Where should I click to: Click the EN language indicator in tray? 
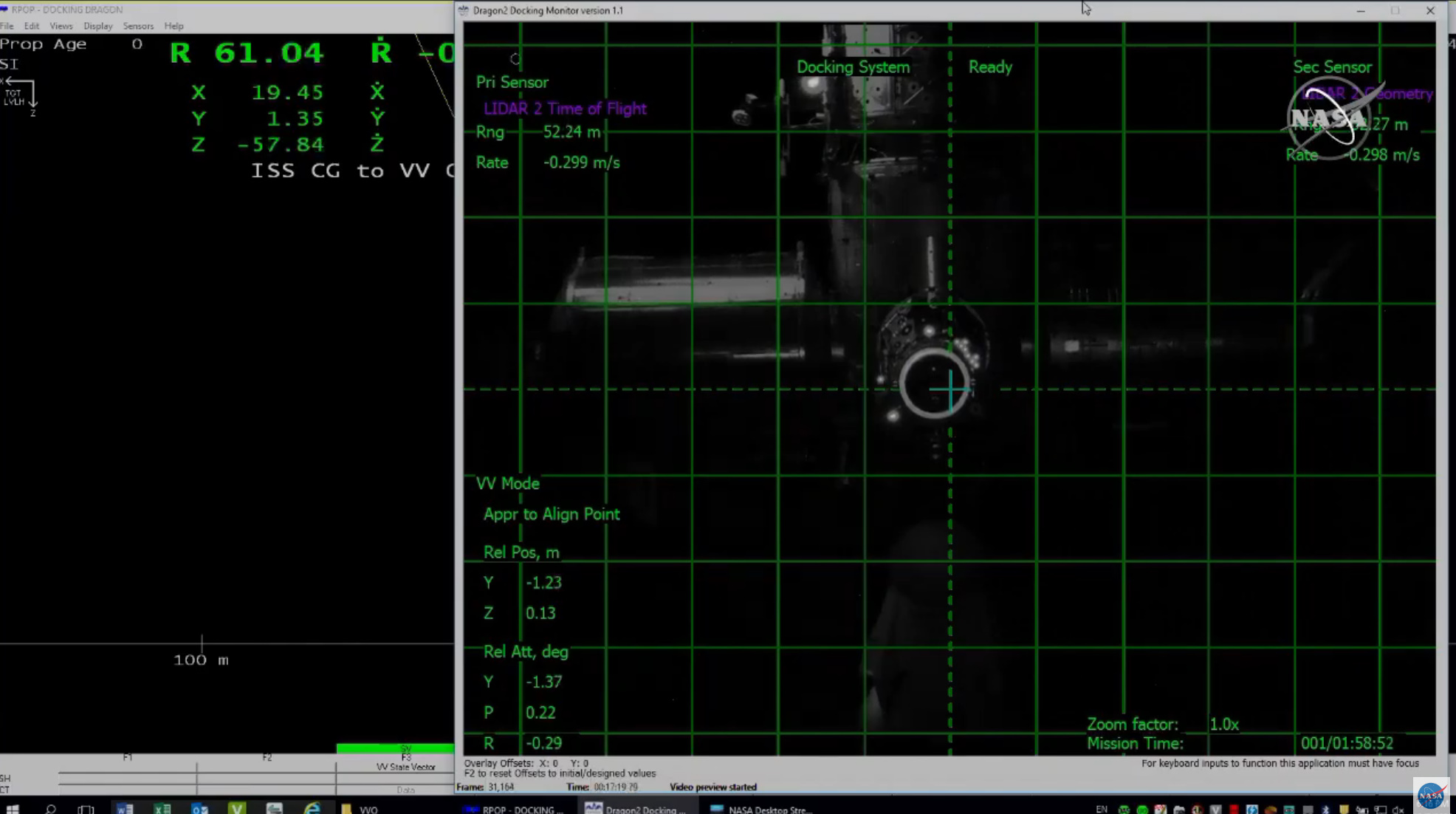[x=1102, y=810]
